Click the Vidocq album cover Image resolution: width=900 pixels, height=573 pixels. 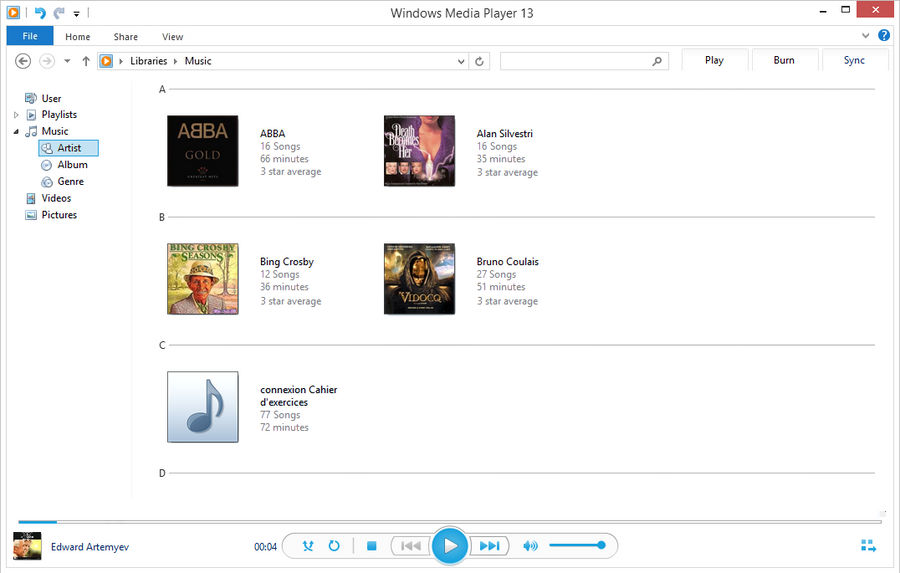[x=420, y=279]
